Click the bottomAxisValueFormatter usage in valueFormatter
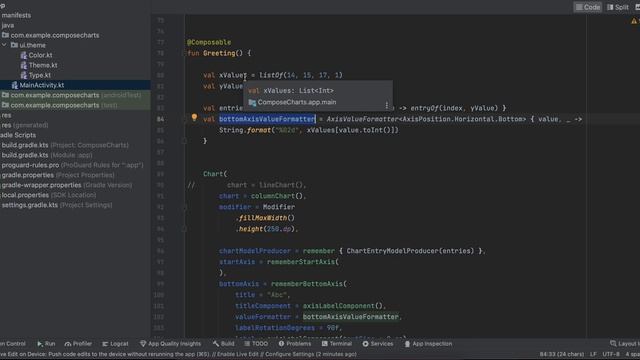 pyautogui.click(x=351, y=317)
